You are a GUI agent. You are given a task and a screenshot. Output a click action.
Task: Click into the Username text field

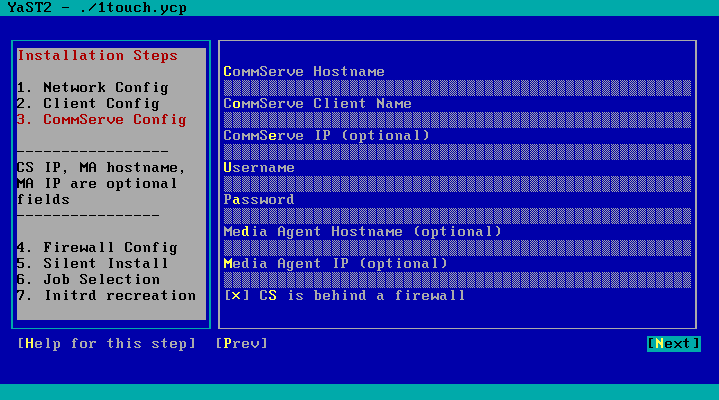[456, 183]
